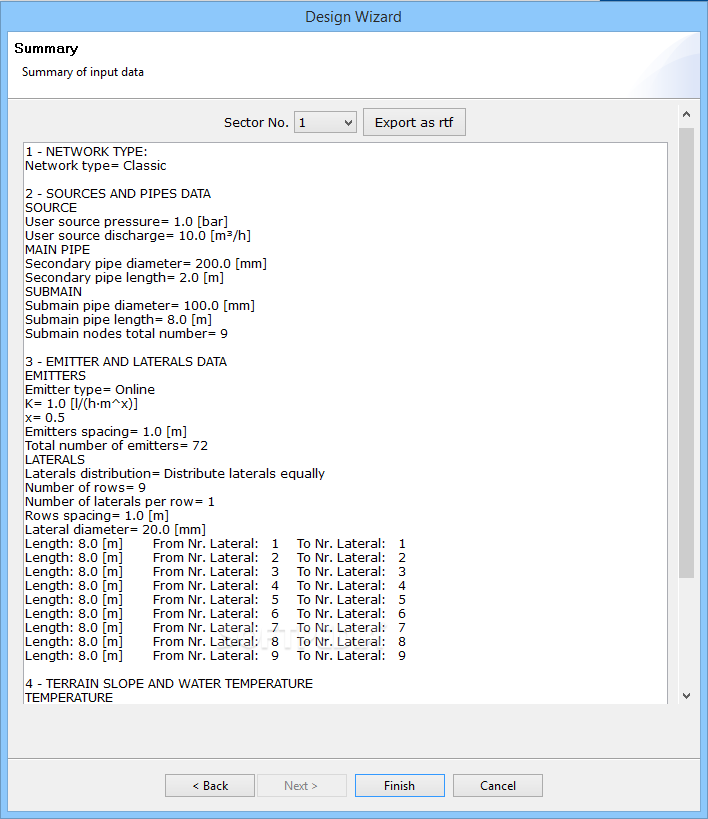The image size is (708, 819).
Task: Click 'Emitter type= Online' line
Action: (90, 390)
